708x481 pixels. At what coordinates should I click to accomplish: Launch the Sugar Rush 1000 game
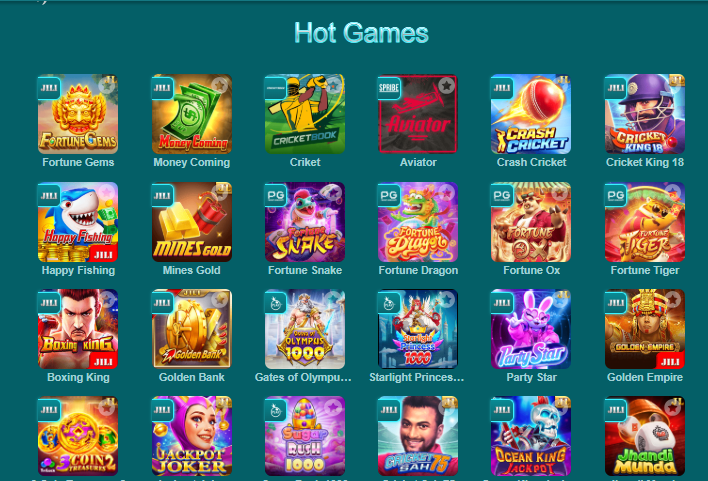click(x=305, y=436)
